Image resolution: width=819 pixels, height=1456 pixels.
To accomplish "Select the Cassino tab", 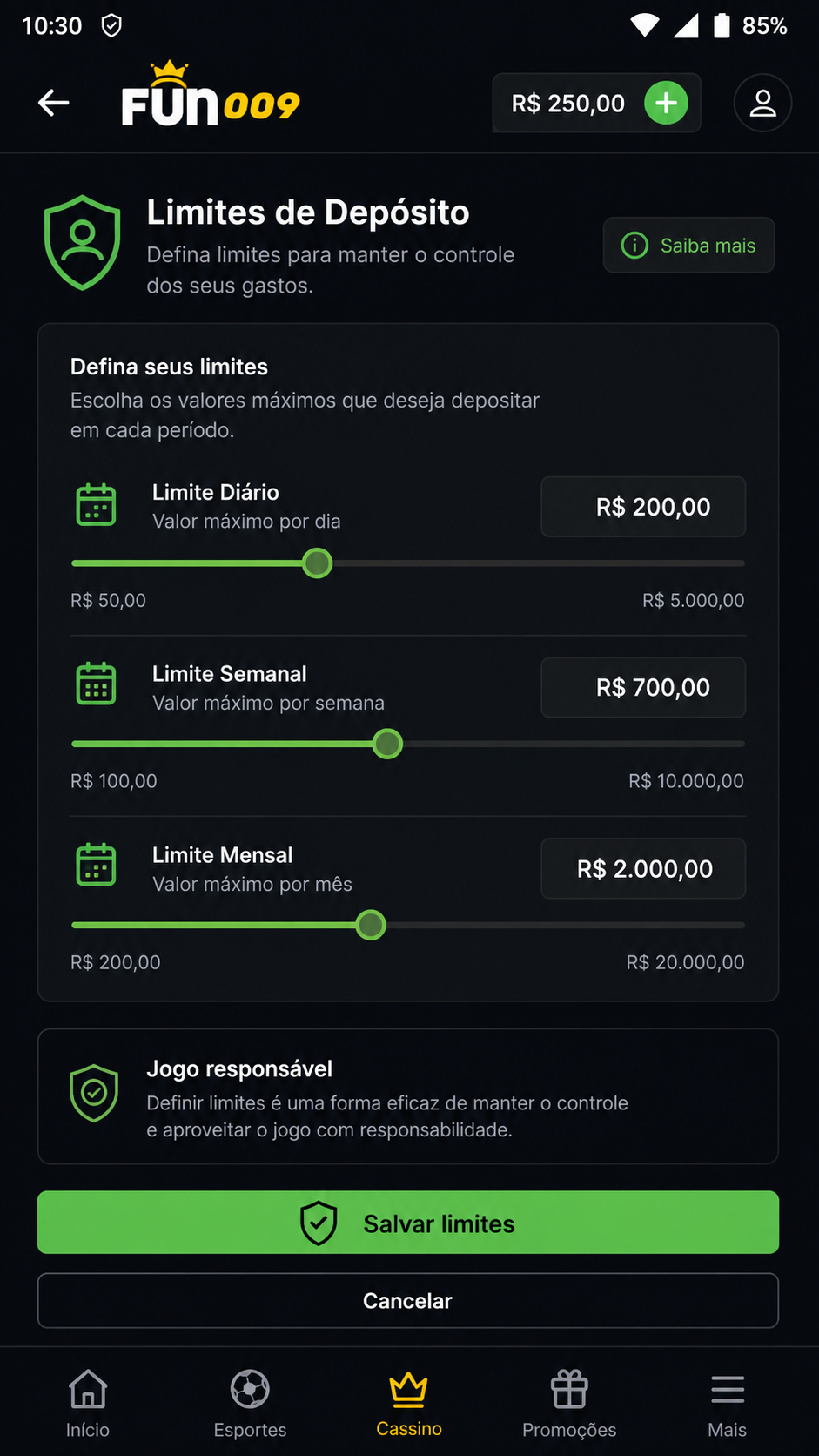I will coord(409,1403).
